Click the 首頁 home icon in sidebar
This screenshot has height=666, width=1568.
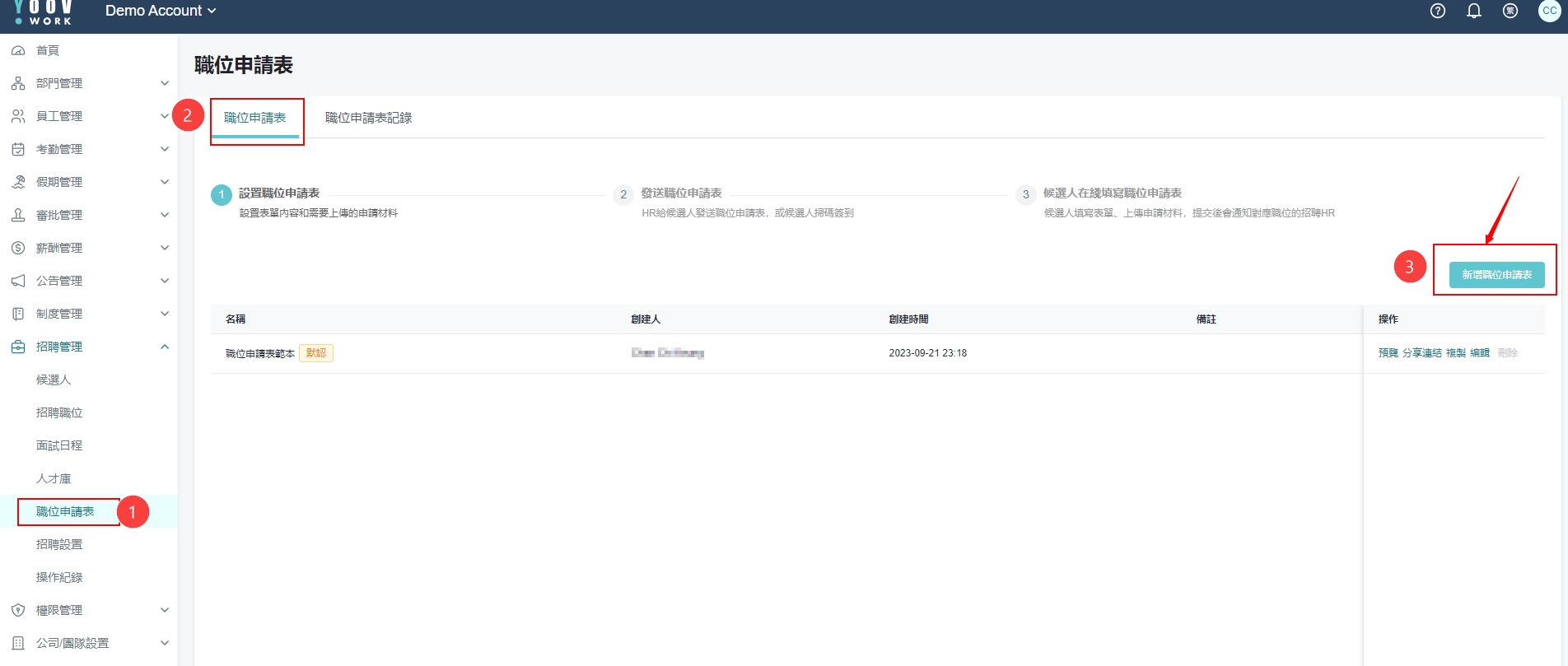coord(18,50)
